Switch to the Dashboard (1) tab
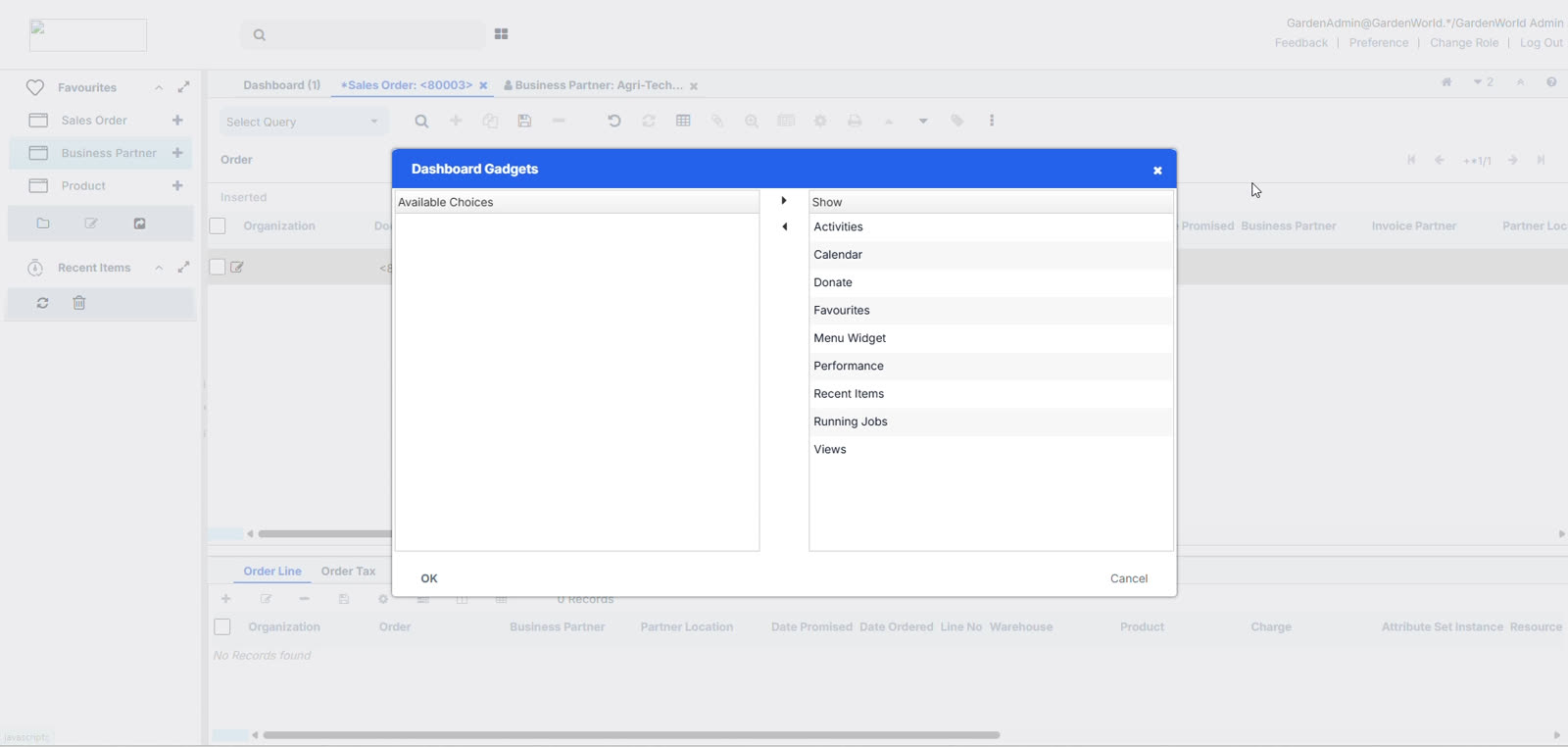 281,85
